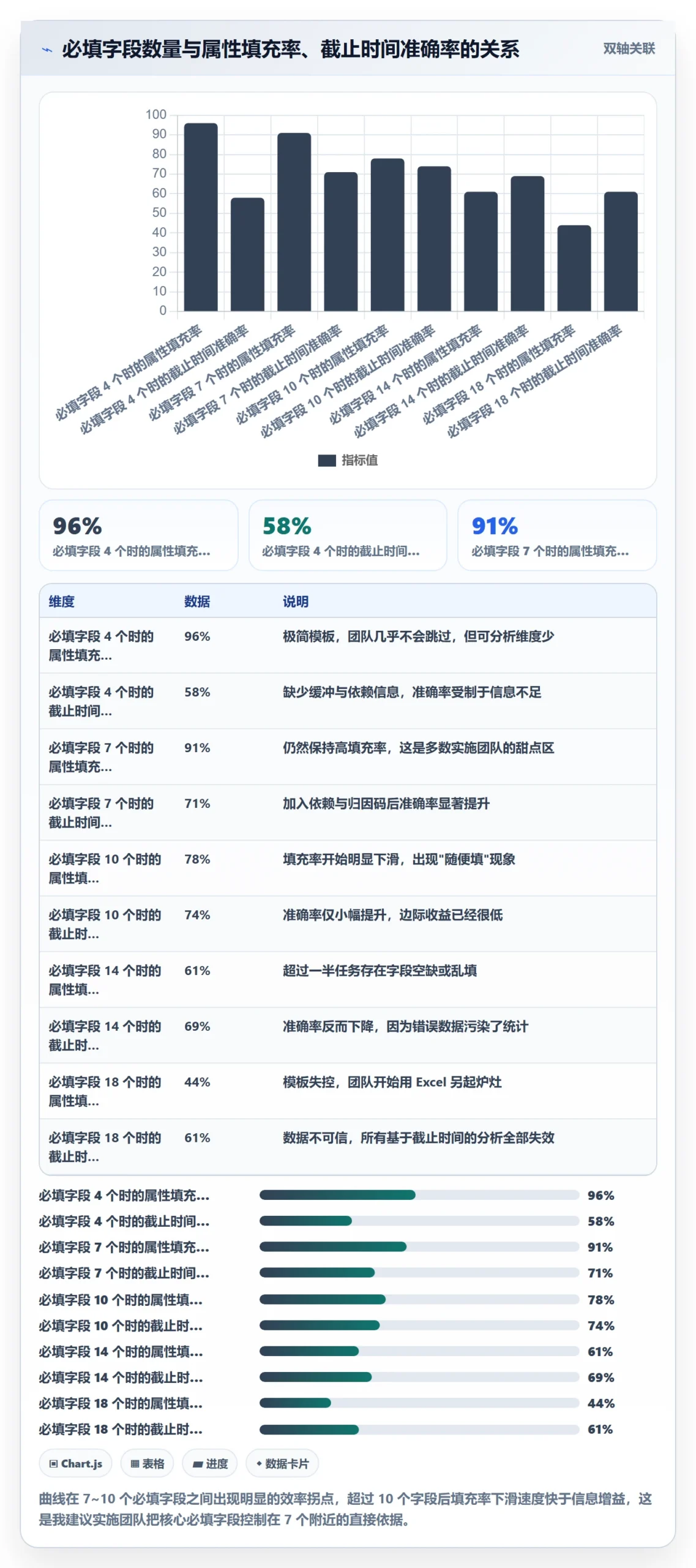Click table cell 填充率开始明显下滑
Viewport: 696px width, 1568px height.
tap(399, 859)
